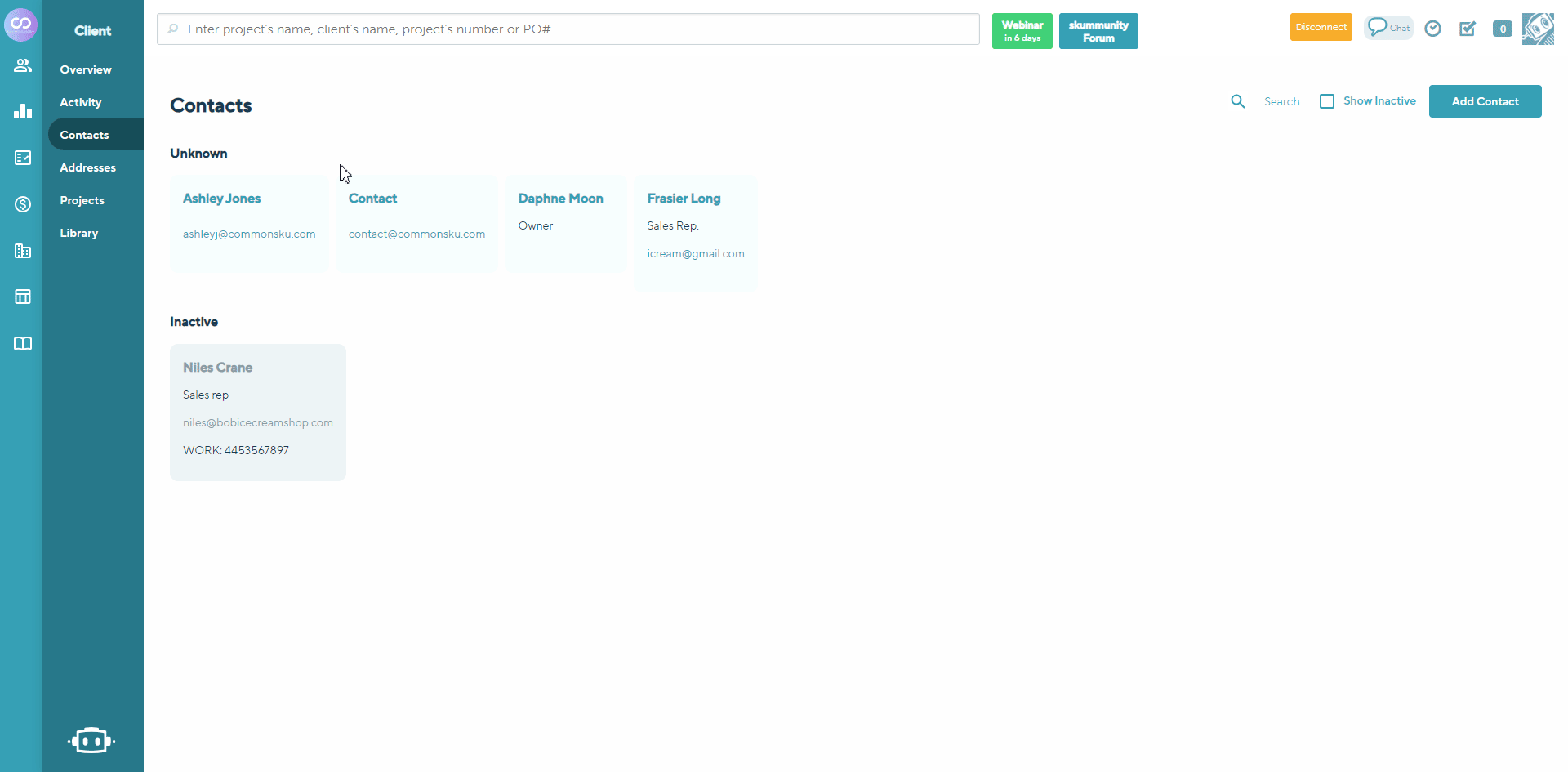Click the checkbox-pencil tasks icon in header
The width and height of the screenshot is (1568, 772).
pyautogui.click(x=1468, y=29)
